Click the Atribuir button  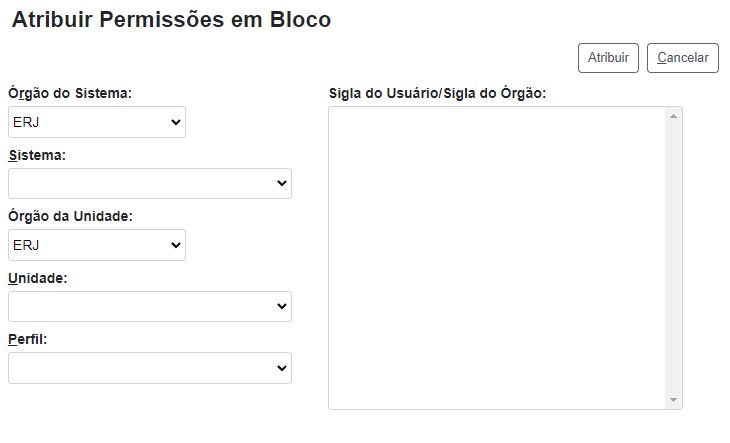click(x=608, y=58)
